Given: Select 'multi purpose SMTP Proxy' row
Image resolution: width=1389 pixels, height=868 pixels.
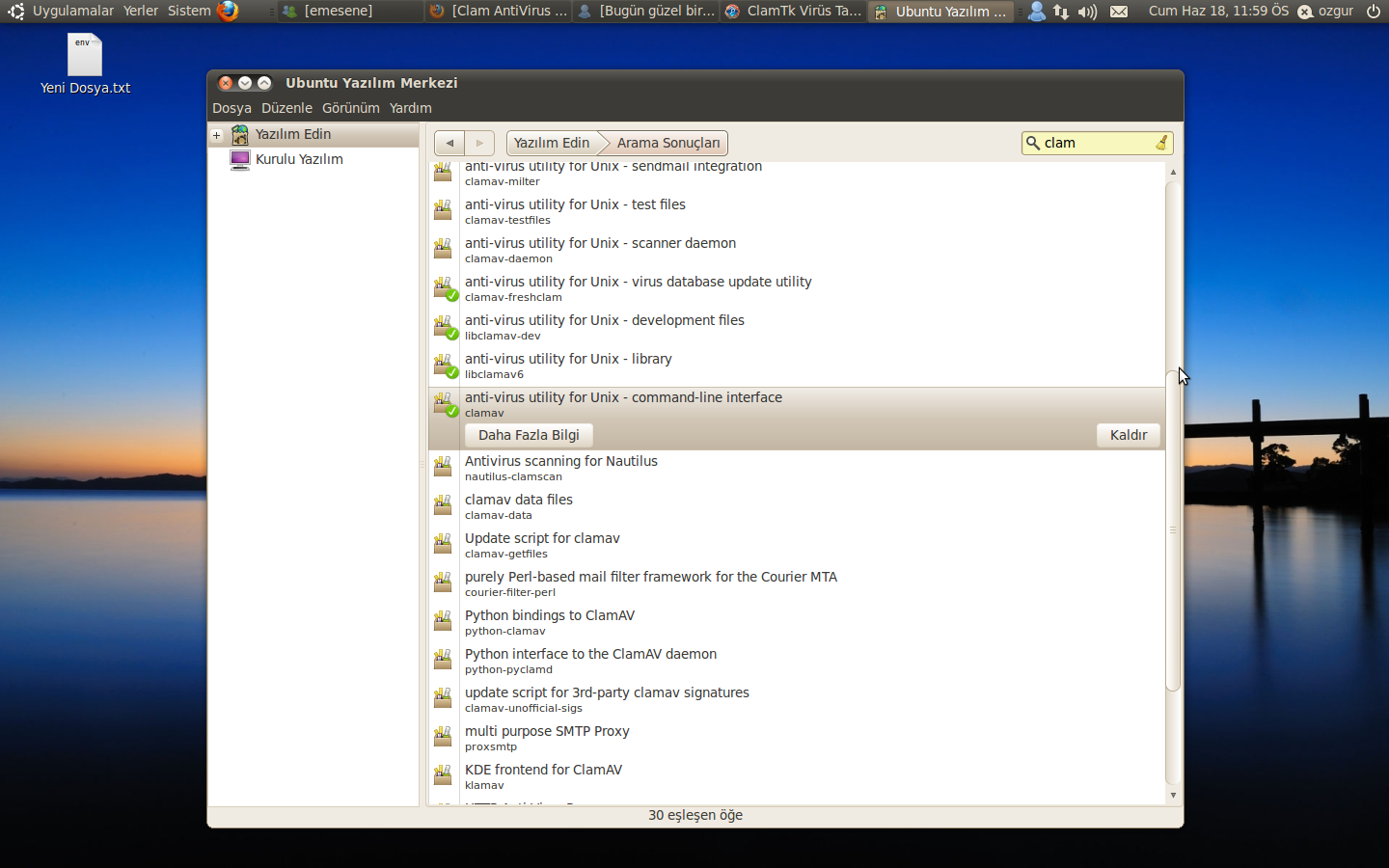Looking at the screenshot, I should (x=797, y=737).
